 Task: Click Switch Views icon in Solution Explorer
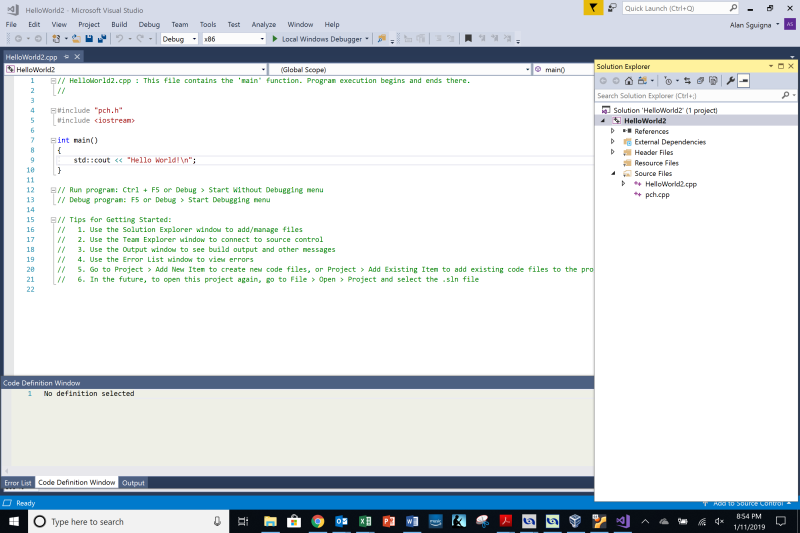(642, 81)
